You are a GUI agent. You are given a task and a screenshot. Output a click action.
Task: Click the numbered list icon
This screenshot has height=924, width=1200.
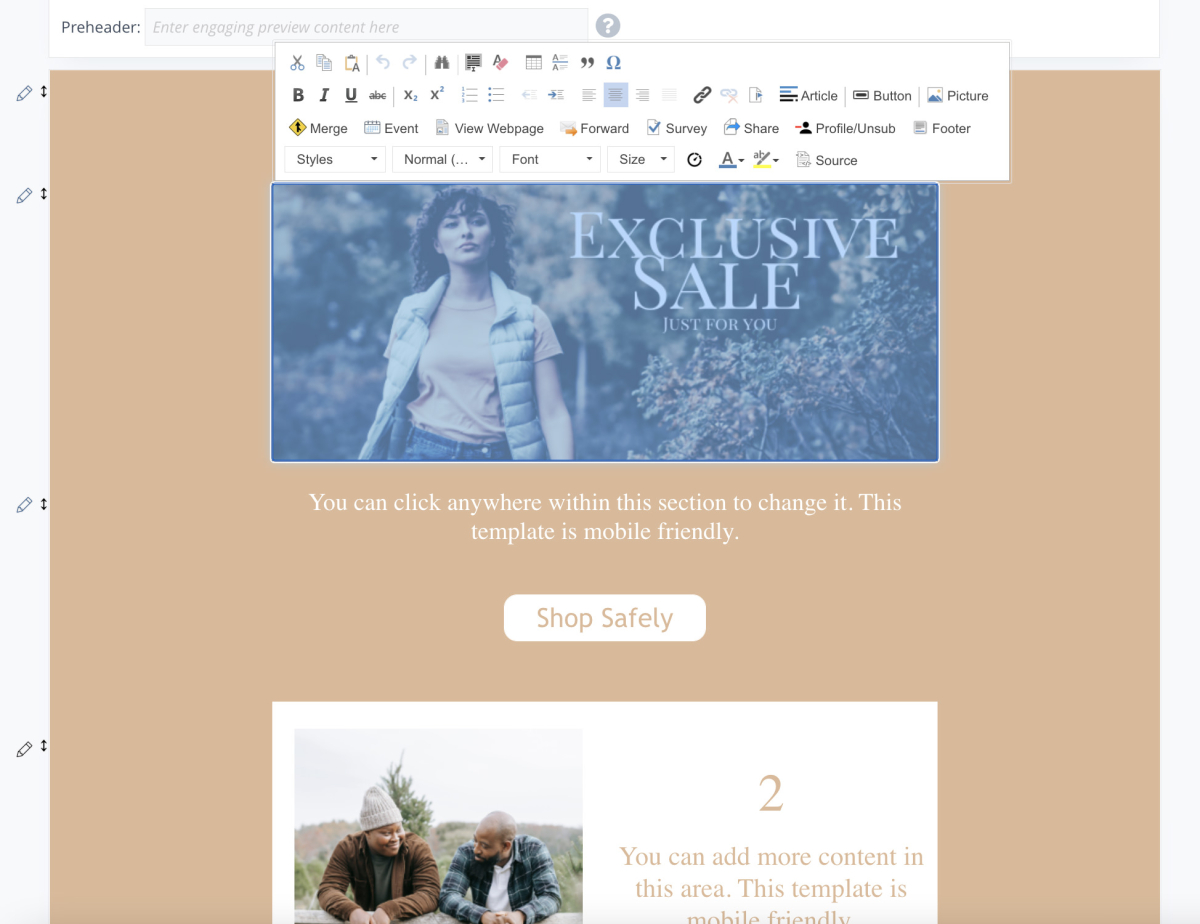(469, 95)
